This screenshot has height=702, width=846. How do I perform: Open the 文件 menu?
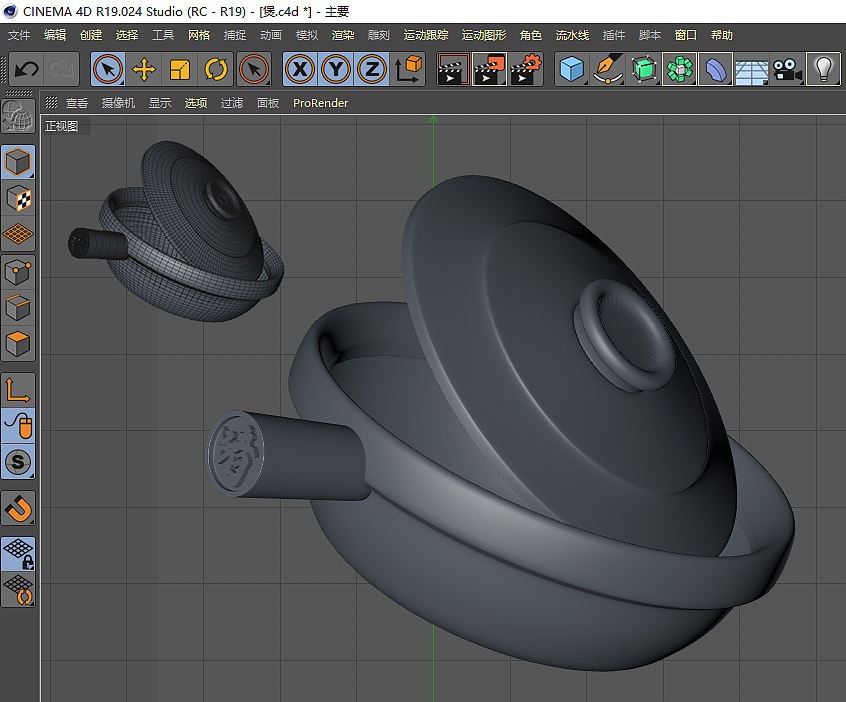[19, 35]
